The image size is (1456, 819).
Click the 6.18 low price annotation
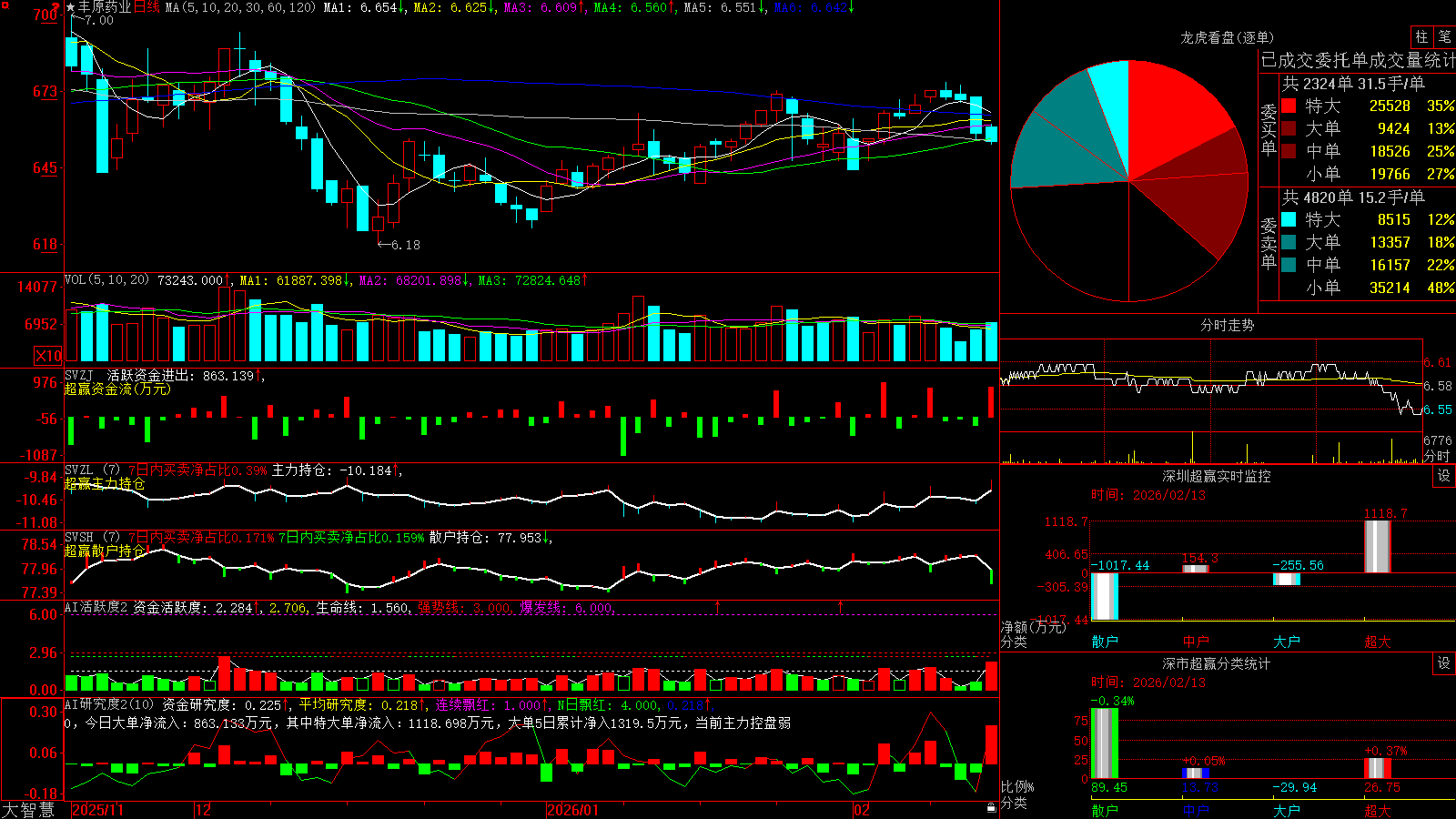pyautogui.click(x=405, y=245)
